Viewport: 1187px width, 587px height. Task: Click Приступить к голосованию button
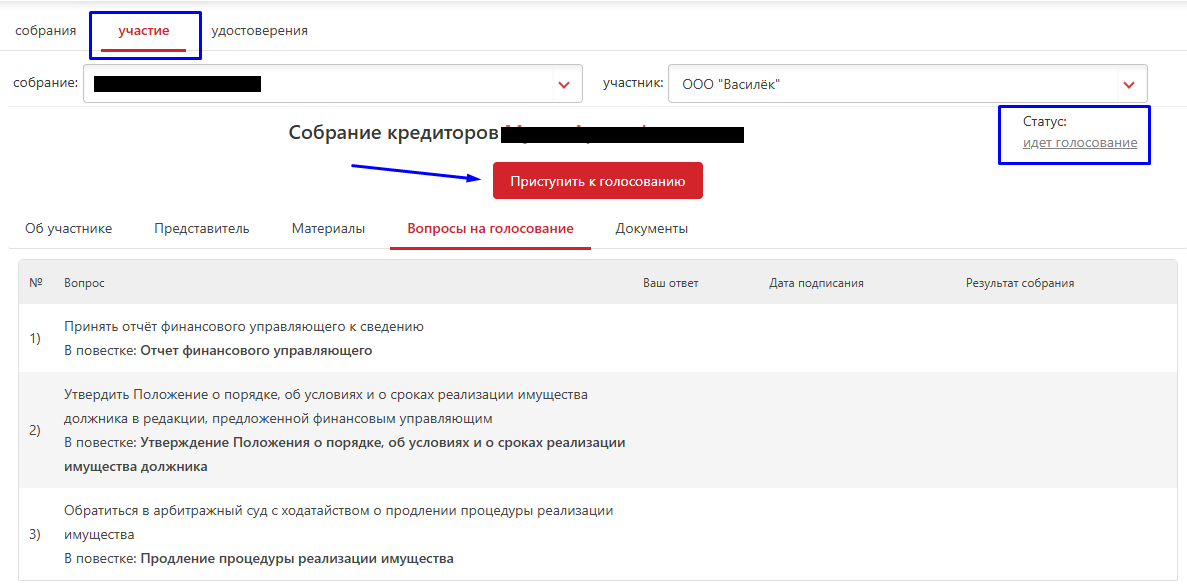pos(598,181)
